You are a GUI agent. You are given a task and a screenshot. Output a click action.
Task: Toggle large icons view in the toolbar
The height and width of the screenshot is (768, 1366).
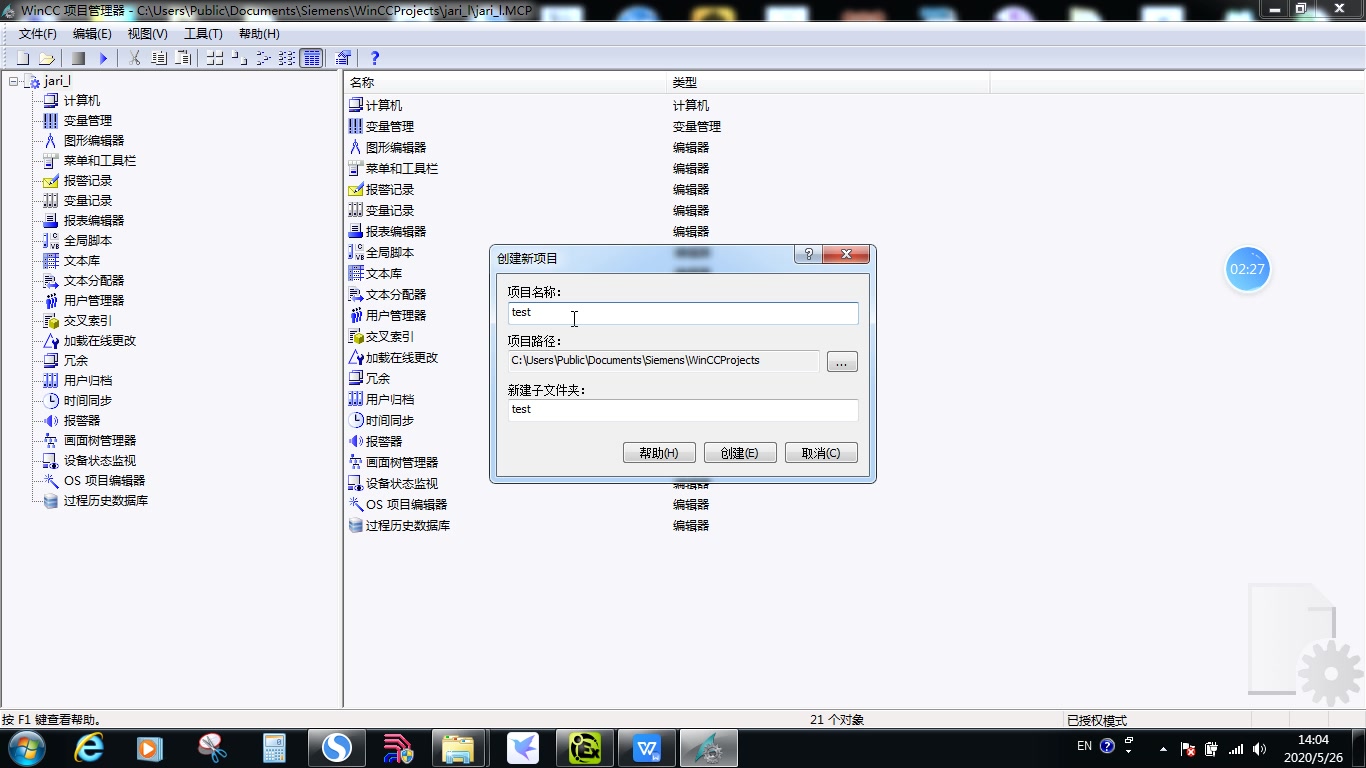coord(213,58)
